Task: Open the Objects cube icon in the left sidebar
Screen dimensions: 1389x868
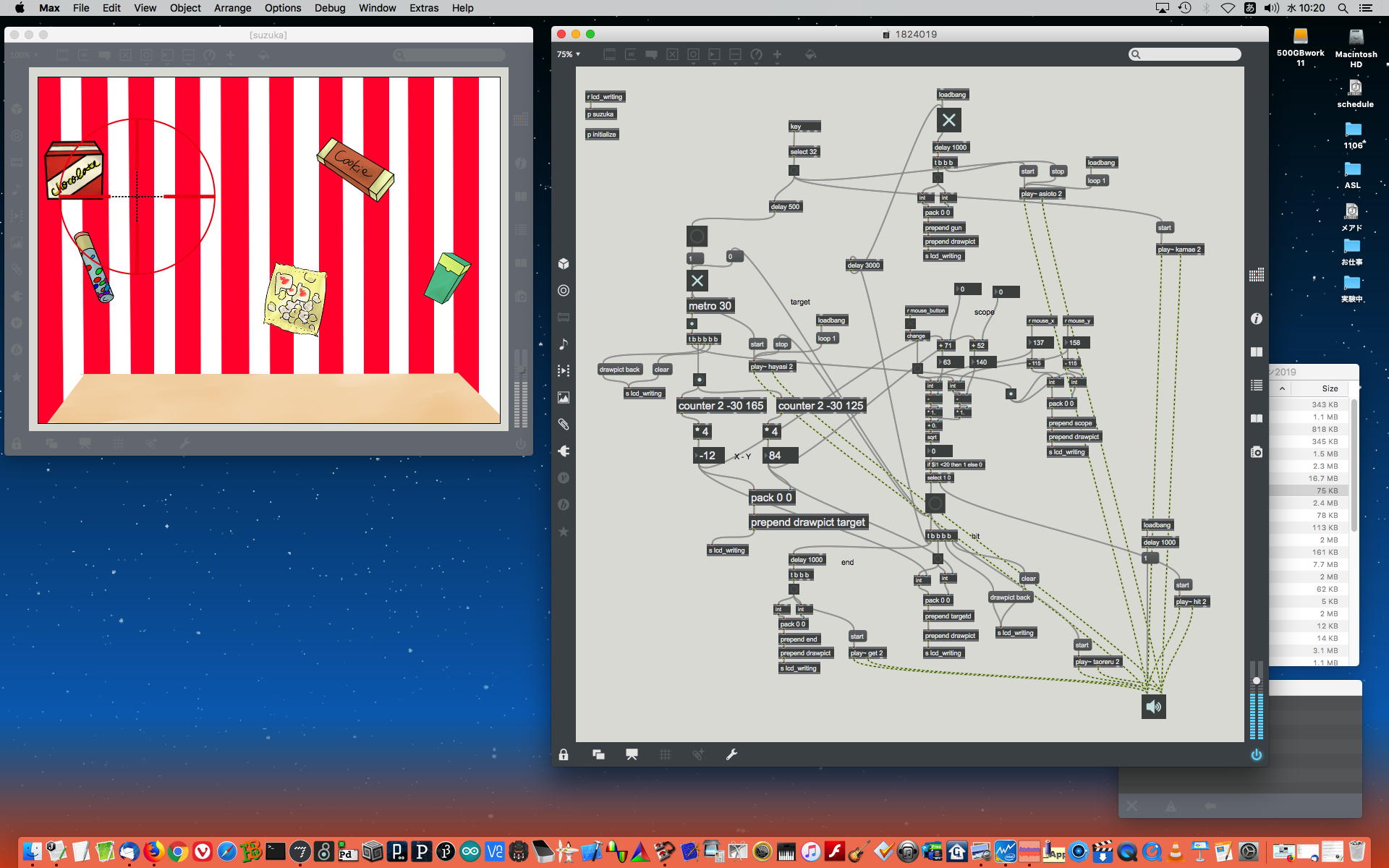Action: click(564, 263)
